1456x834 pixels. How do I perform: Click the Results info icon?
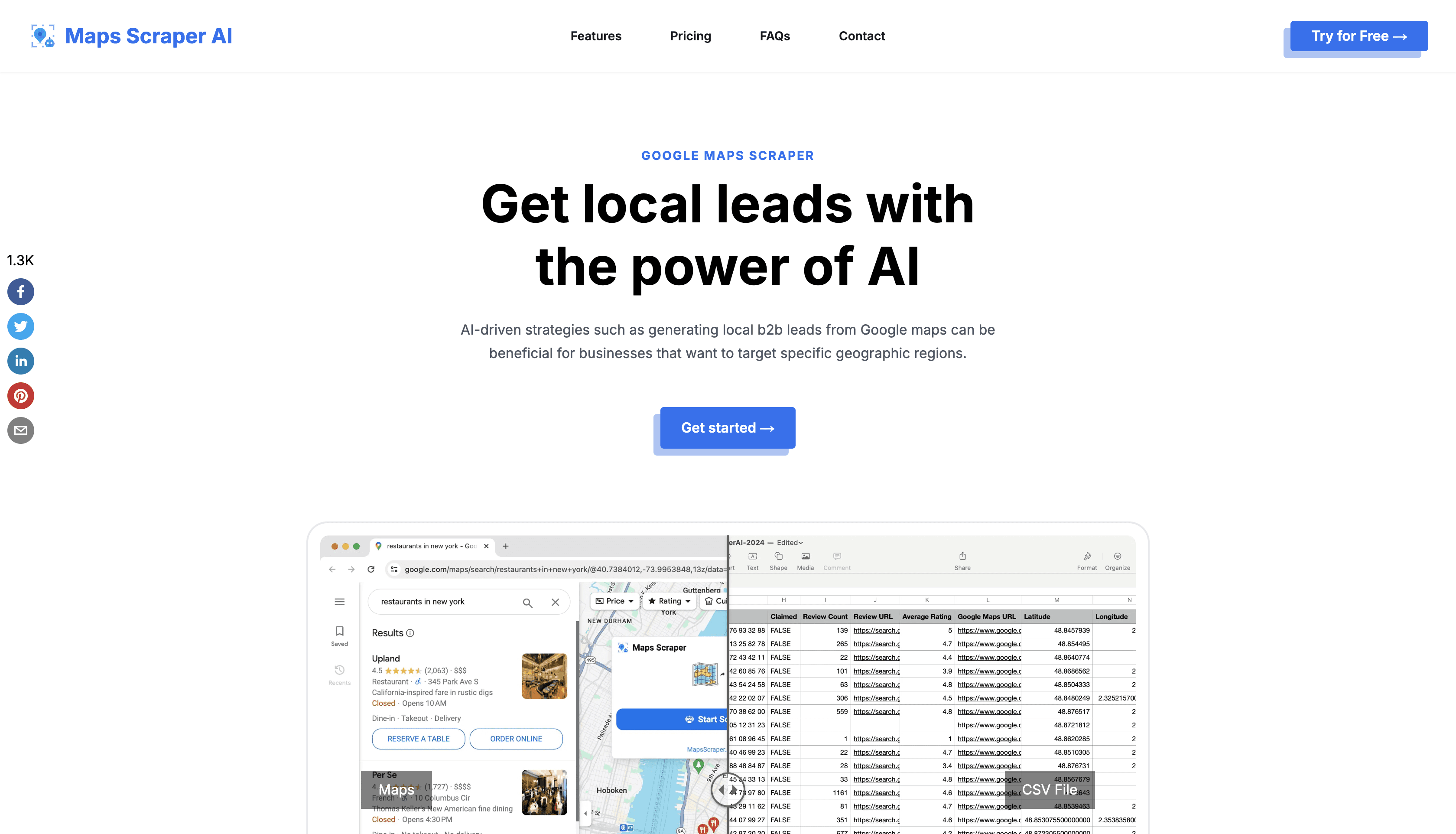coord(410,633)
